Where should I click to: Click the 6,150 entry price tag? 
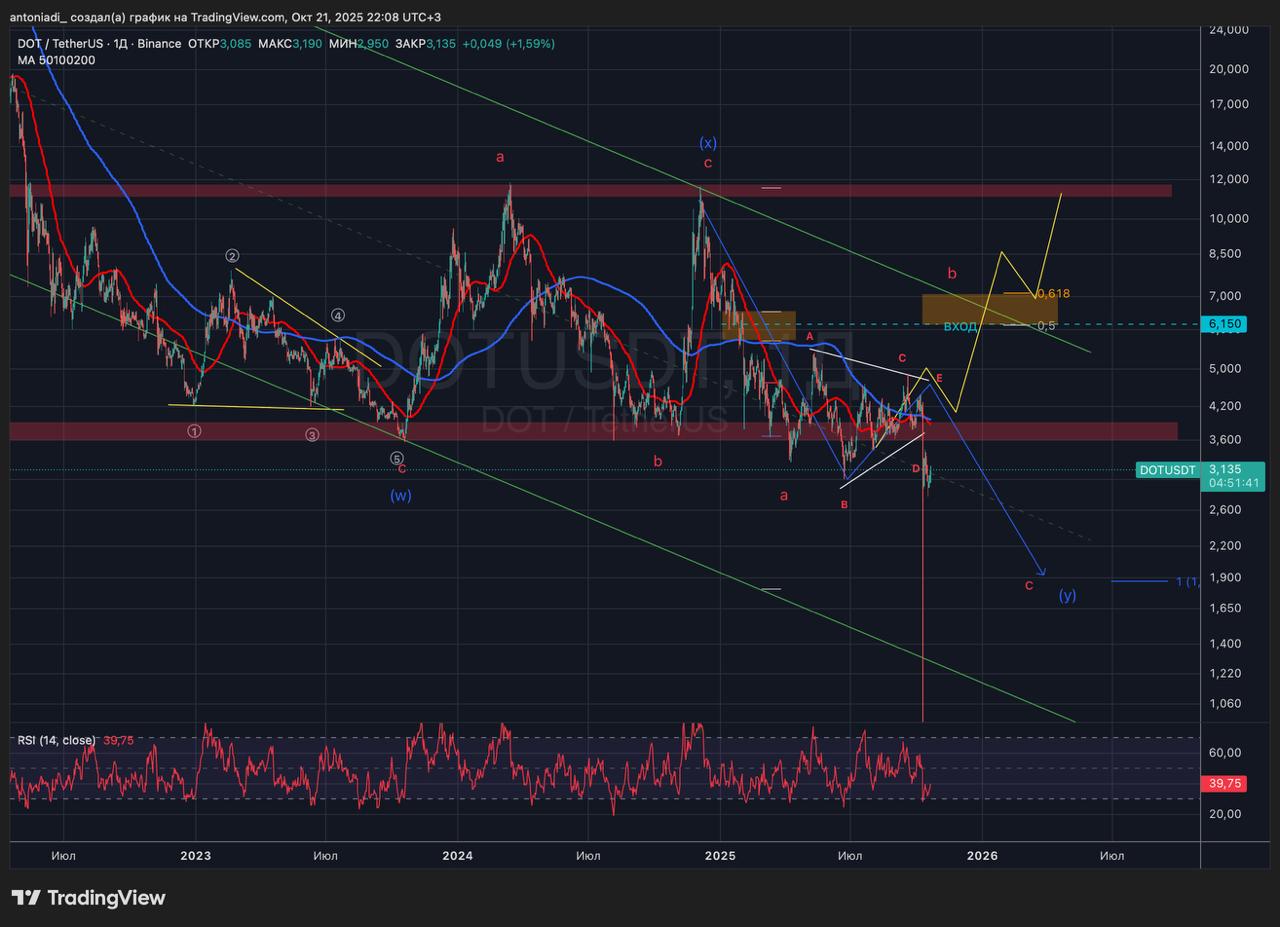[x=1224, y=324]
